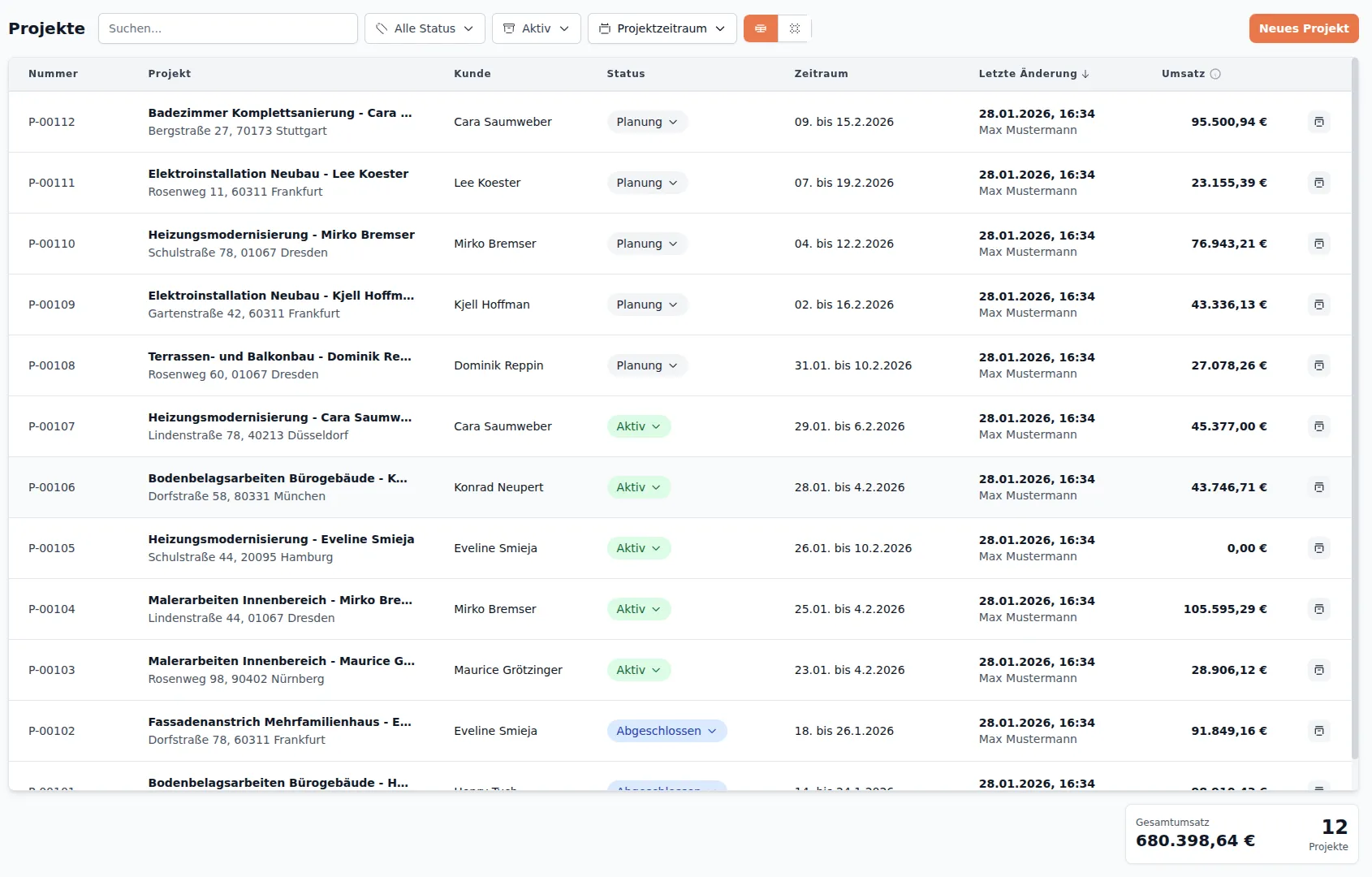Viewport: 1372px width, 877px height.
Task: Archive project P-00112 via row icon
Action: point(1318,122)
